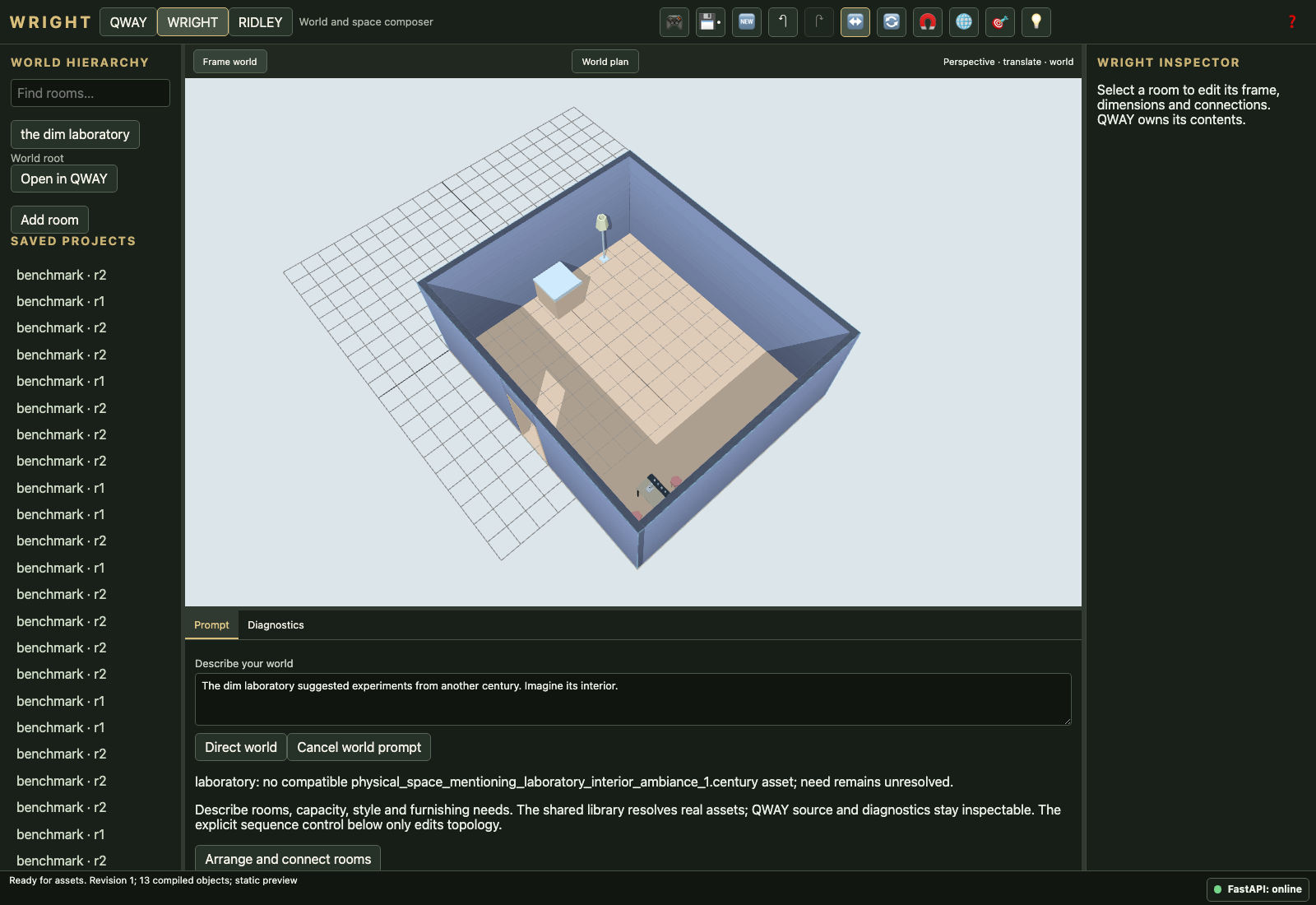Click the 'World root' label in hierarchy
The image size is (1316, 905).
(x=37, y=158)
